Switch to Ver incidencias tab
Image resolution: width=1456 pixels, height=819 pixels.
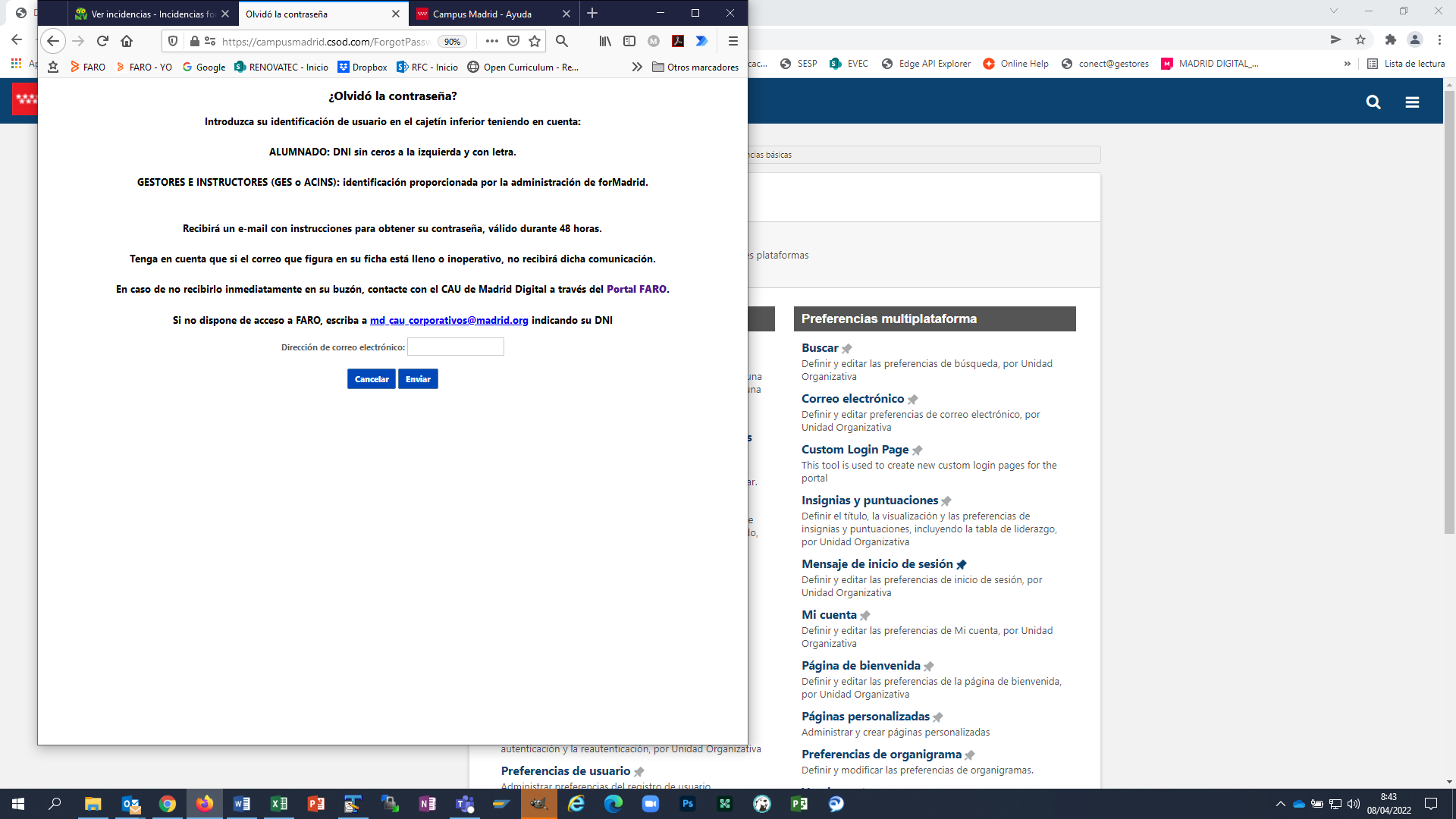[x=152, y=14]
